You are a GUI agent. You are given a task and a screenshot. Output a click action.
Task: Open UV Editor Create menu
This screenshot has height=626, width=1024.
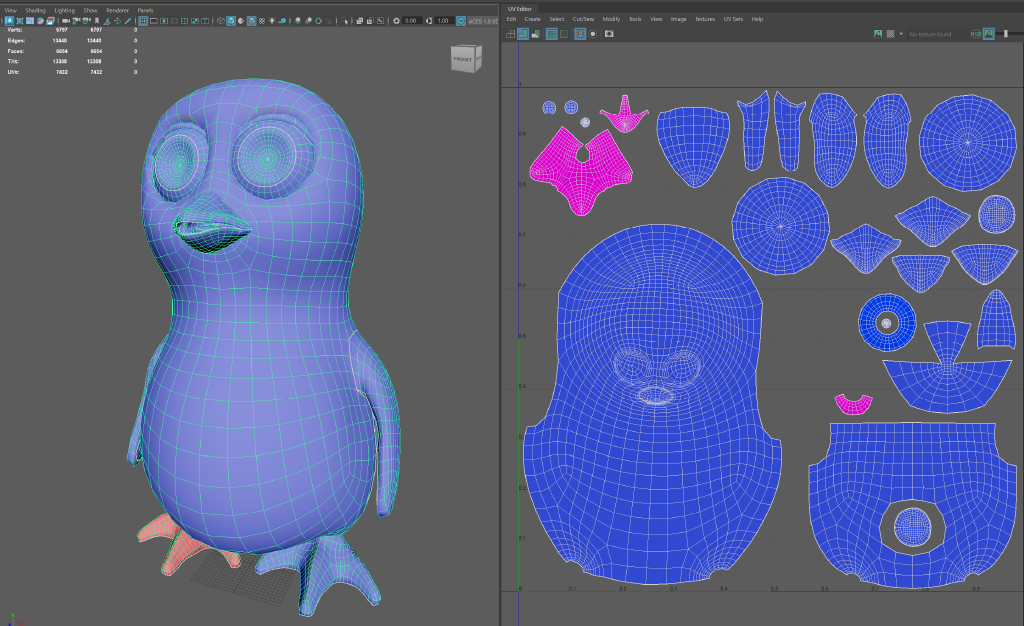click(532, 19)
